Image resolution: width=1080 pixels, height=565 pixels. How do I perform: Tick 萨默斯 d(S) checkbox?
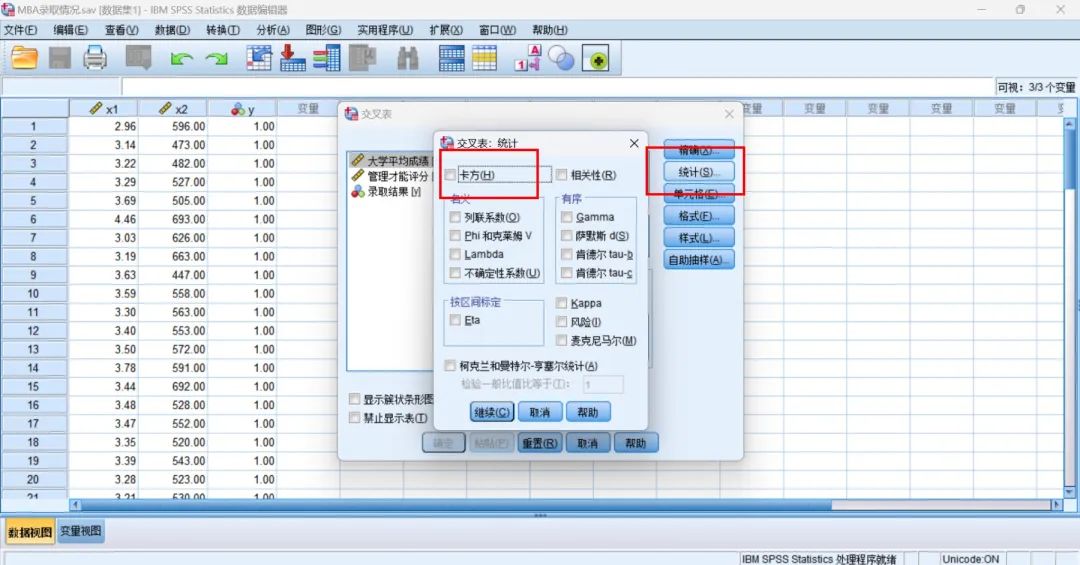566,236
